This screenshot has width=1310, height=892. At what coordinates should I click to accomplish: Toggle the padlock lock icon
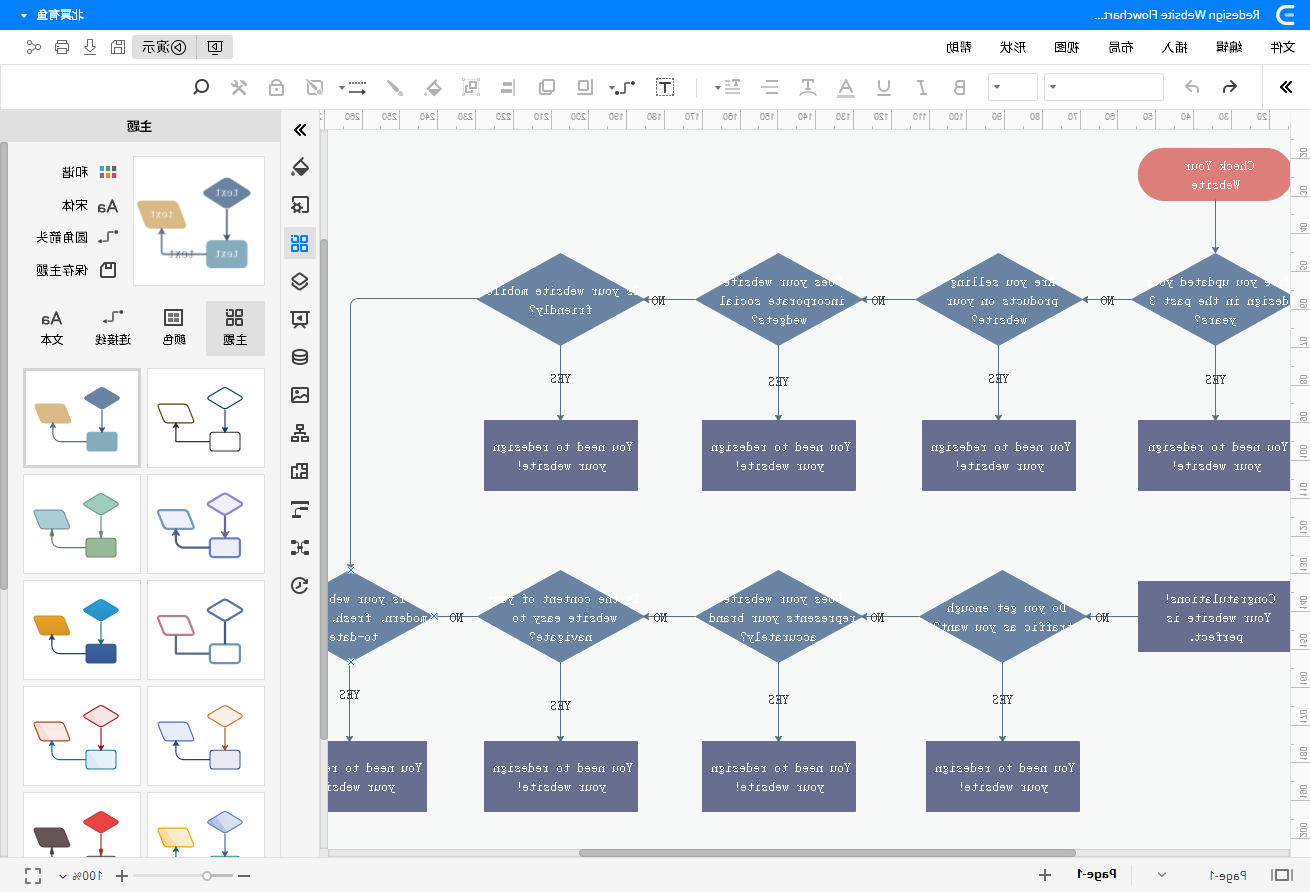click(x=276, y=87)
